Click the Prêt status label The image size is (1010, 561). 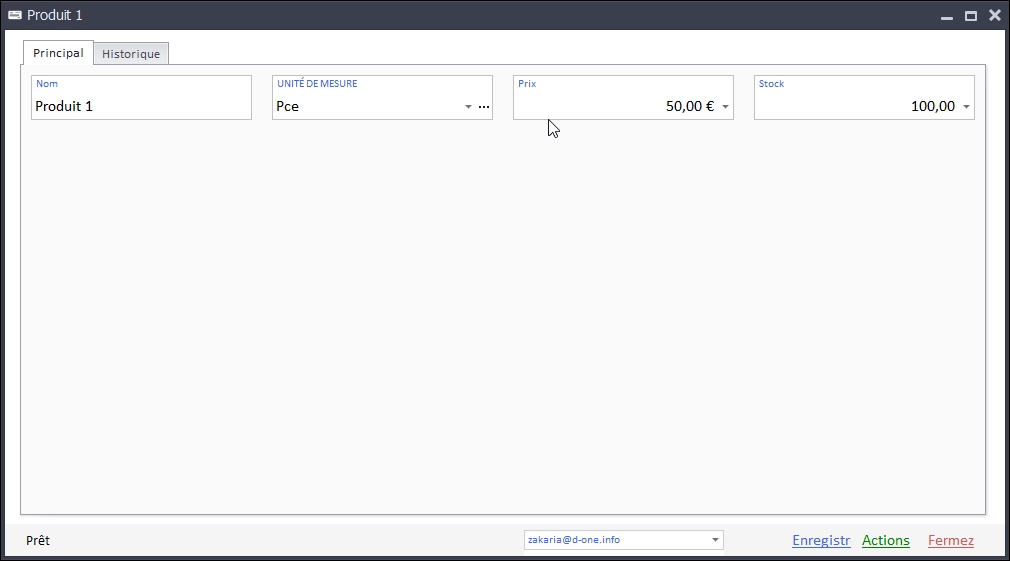coord(38,540)
